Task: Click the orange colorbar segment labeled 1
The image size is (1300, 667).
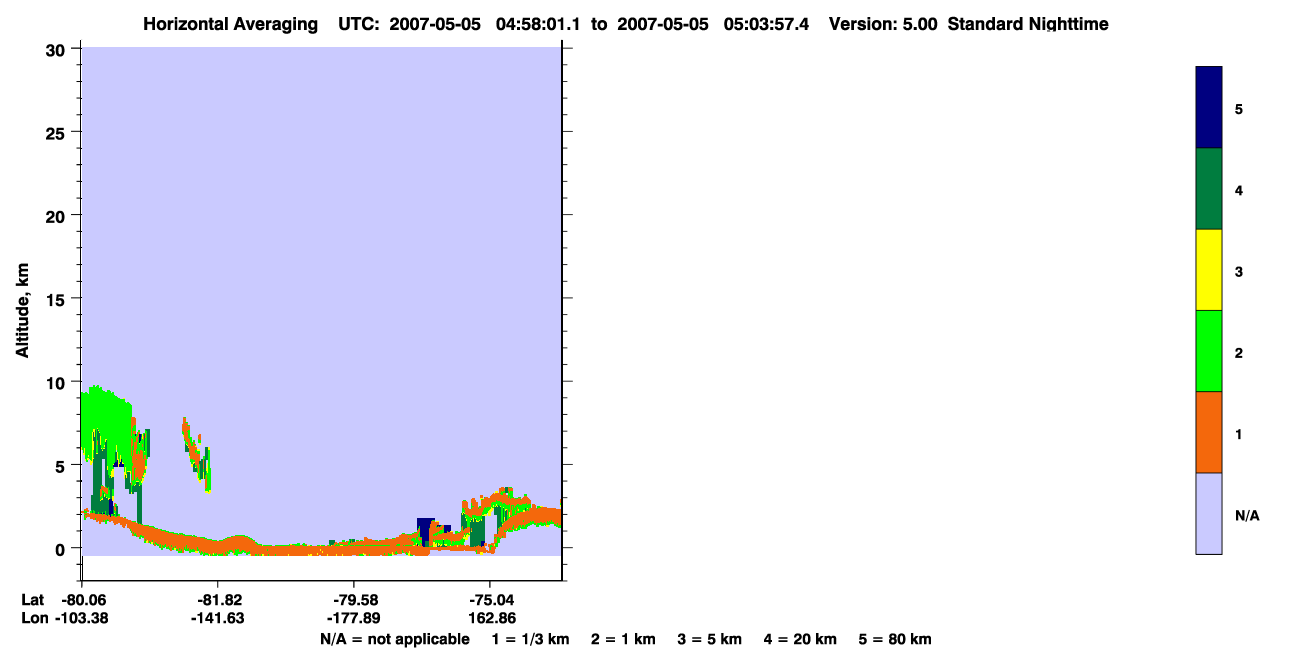Action: click(1209, 432)
